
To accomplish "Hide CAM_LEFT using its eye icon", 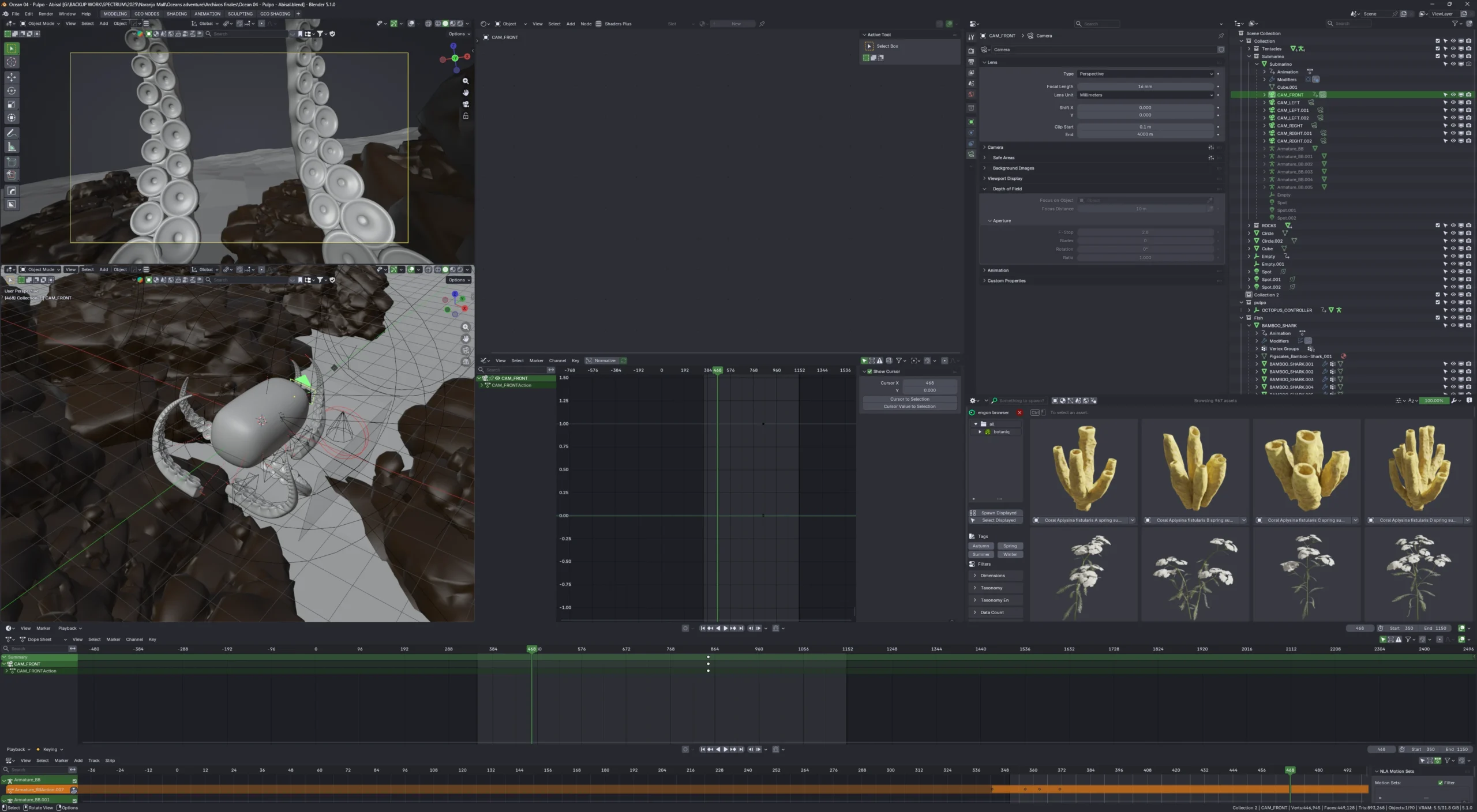I will click(x=1453, y=103).
